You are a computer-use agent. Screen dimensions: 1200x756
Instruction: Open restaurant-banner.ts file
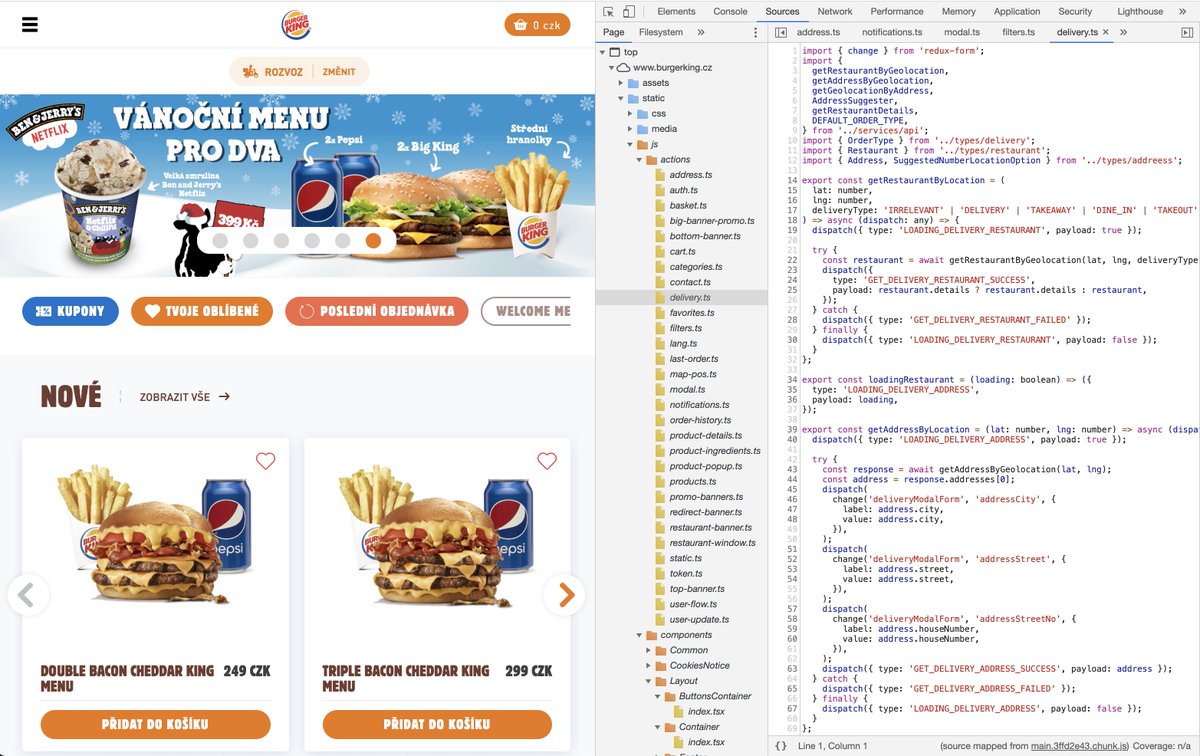[710, 527]
